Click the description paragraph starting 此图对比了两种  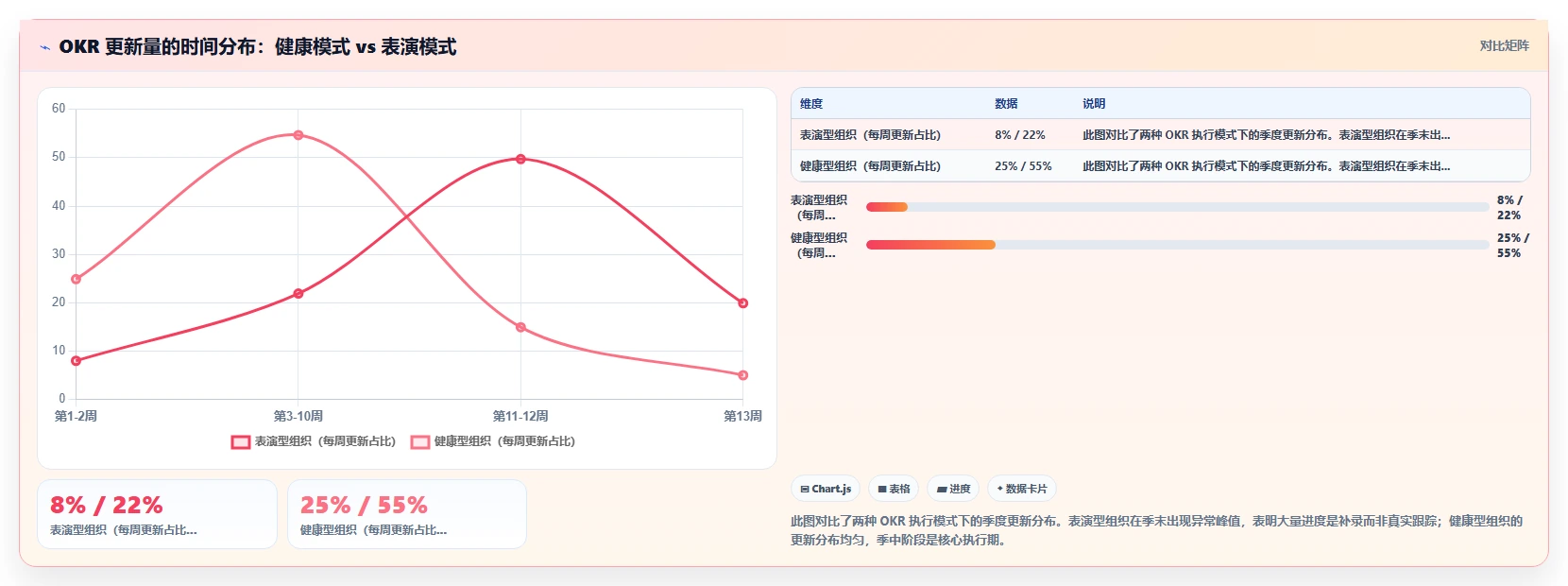pyautogui.click(x=1156, y=530)
